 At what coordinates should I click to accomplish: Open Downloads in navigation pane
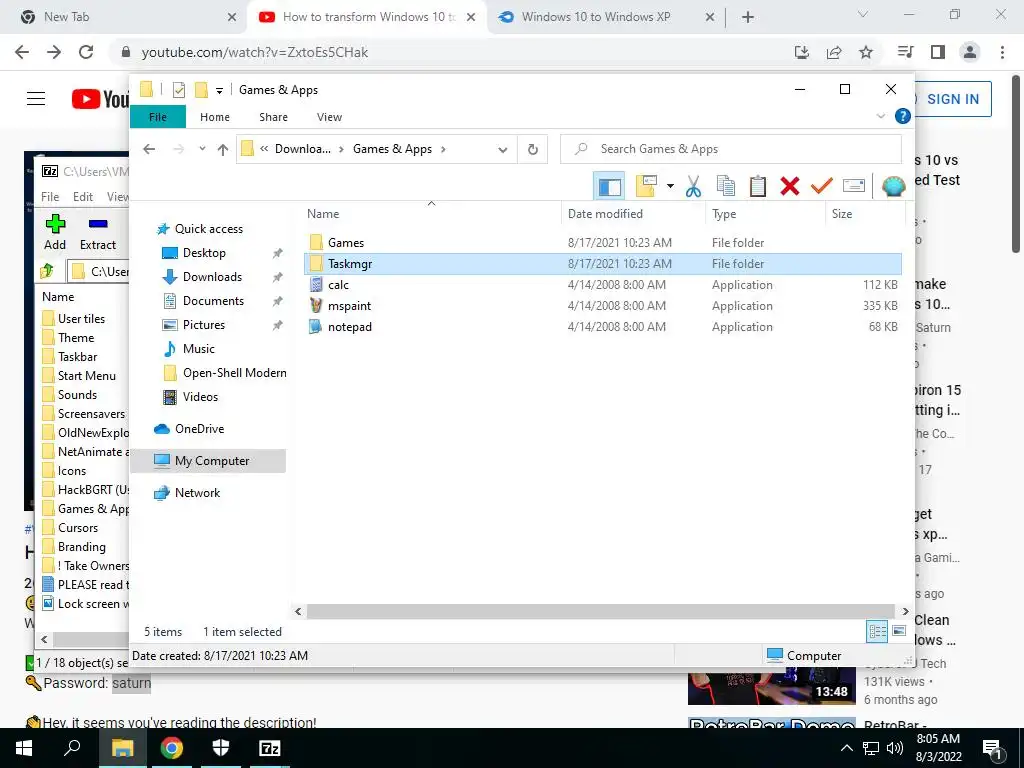point(212,277)
